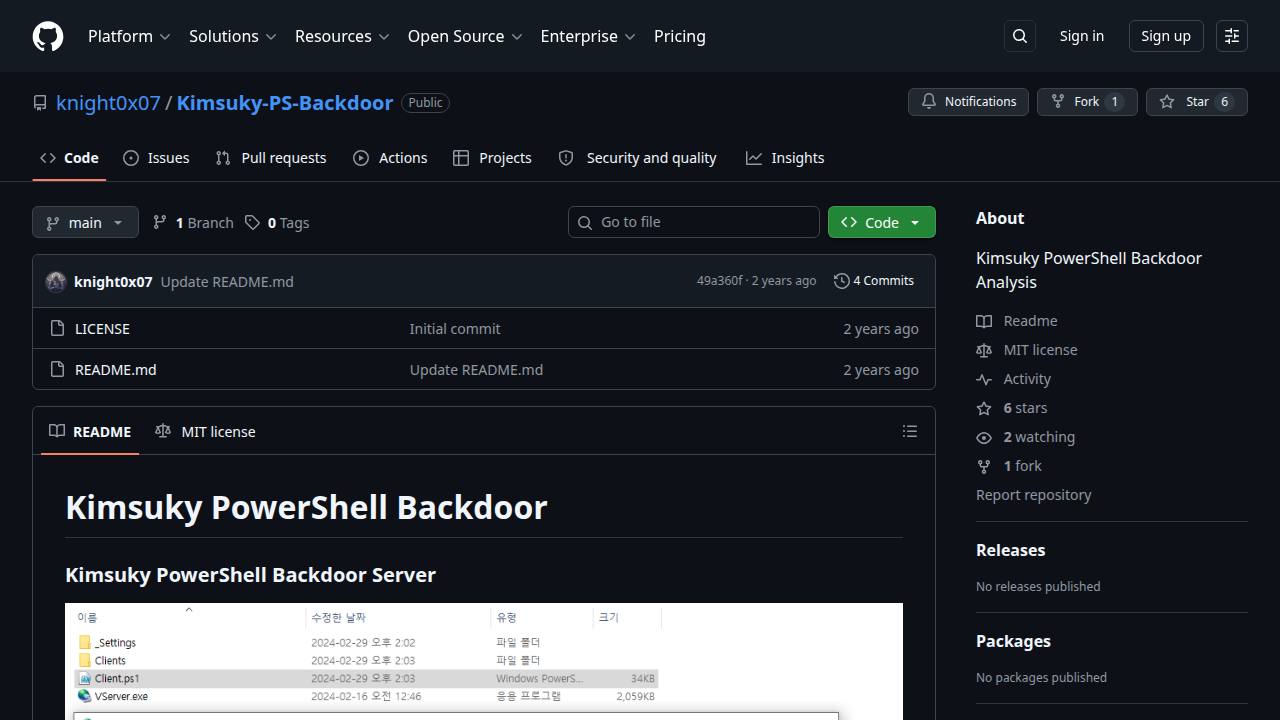The width and height of the screenshot is (1280, 720).
Task: Open the Projects tab
Action: 492,158
